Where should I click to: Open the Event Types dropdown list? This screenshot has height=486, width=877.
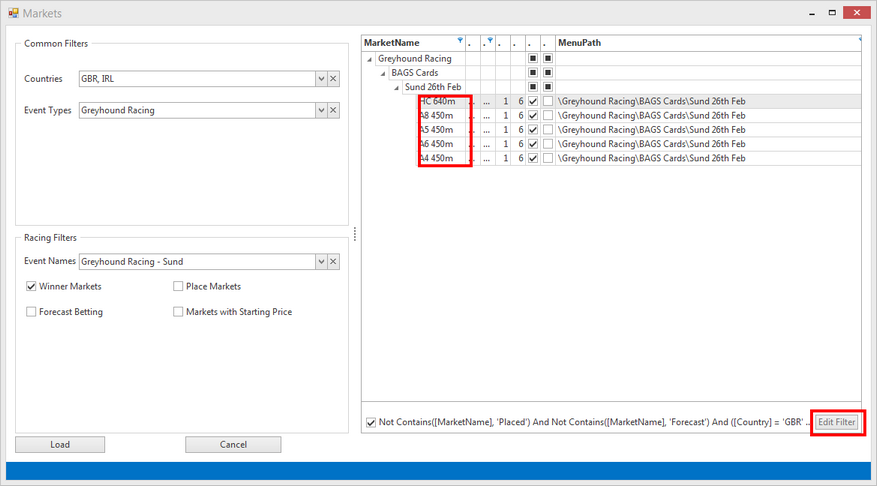click(321, 110)
